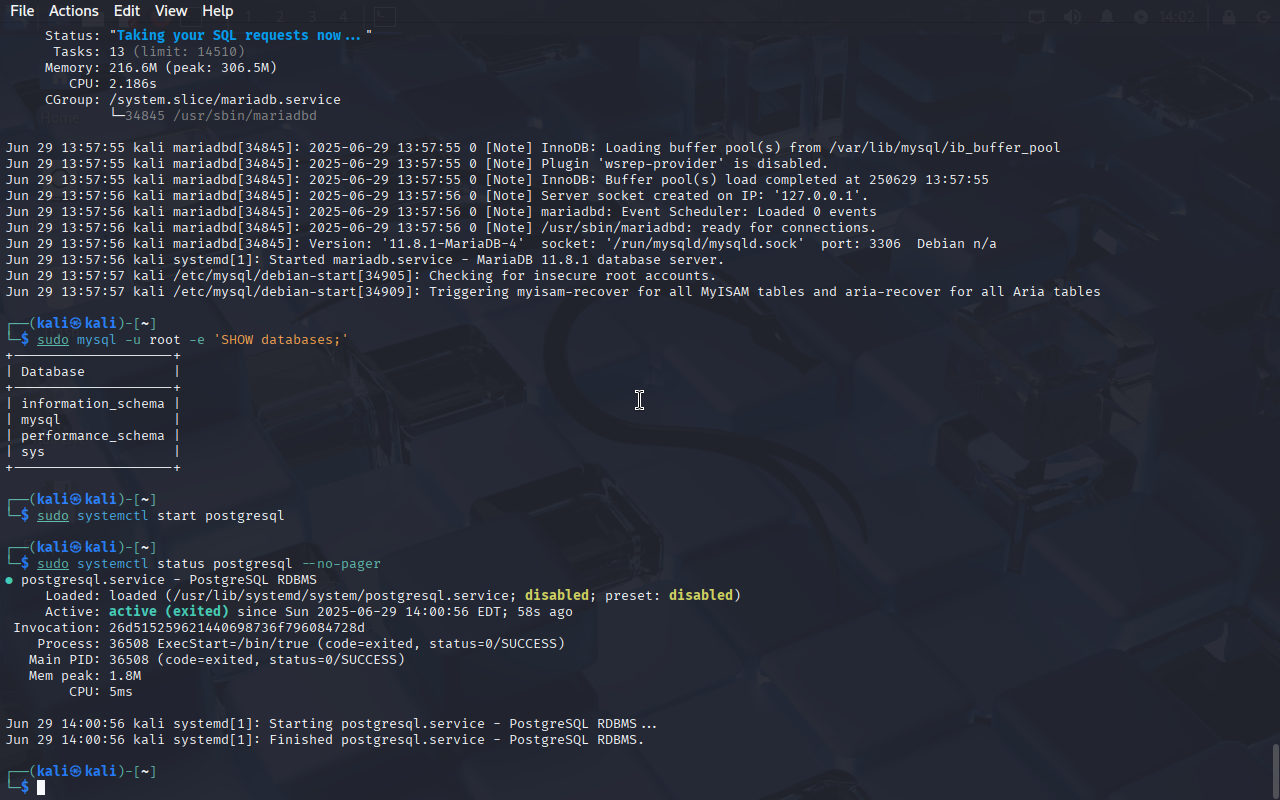This screenshot has height=800, width=1280.
Task: Click the Version '11.8.1-MariaDB-4' log line
Action: 501,243
